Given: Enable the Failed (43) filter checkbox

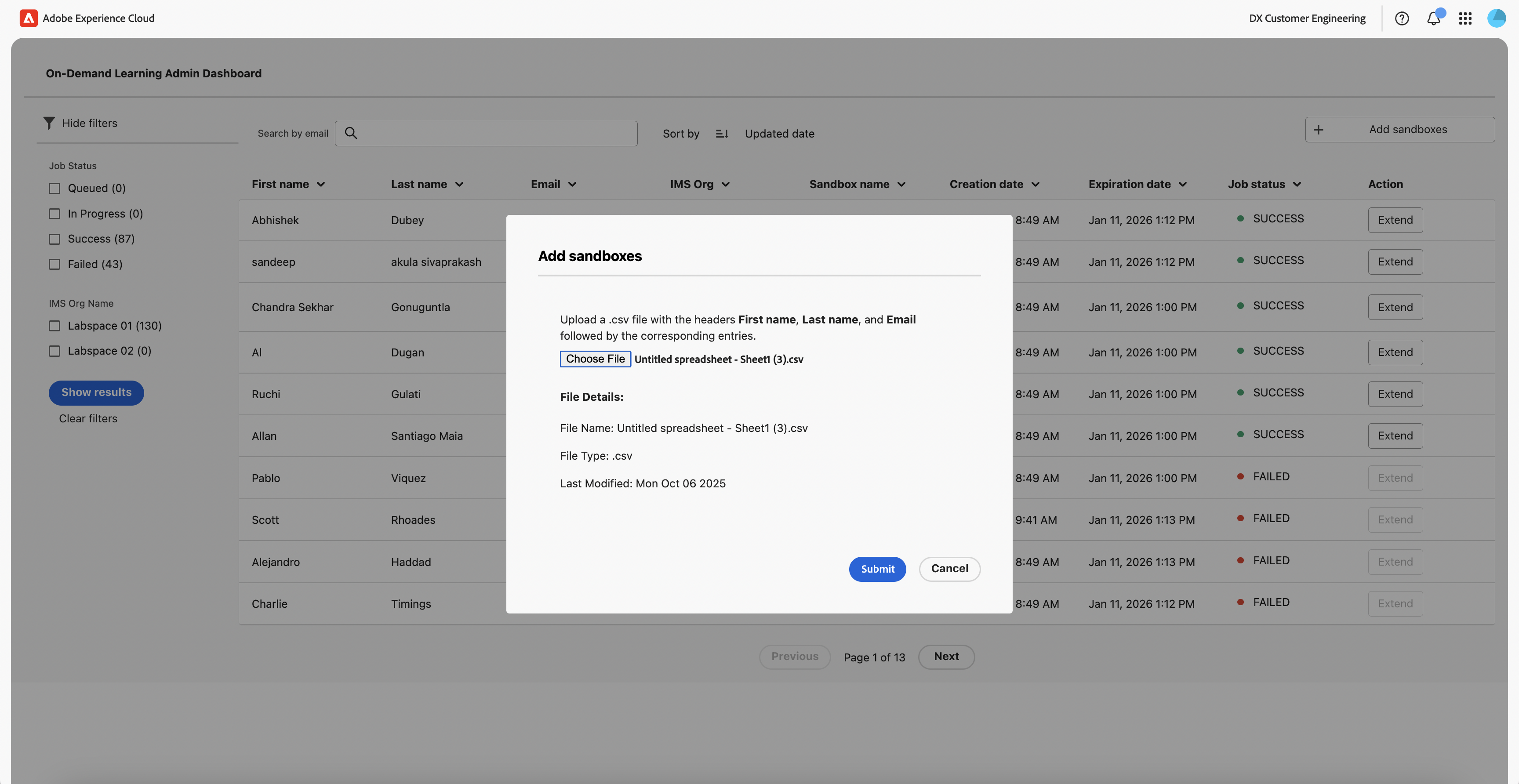Looking at the screenshot, I should tap(54, 264).
